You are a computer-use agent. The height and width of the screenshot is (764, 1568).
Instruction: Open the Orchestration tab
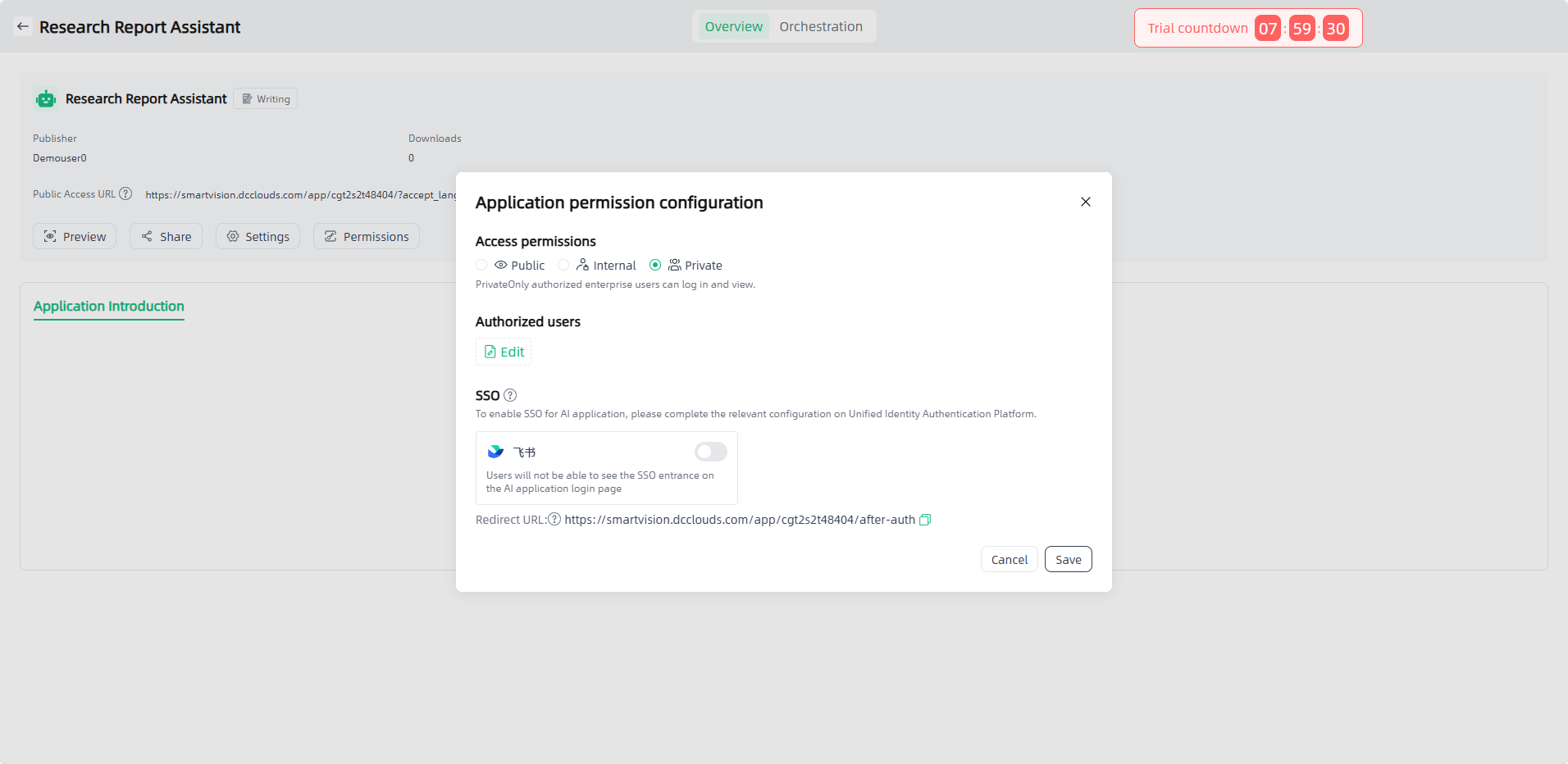(820, 26)
